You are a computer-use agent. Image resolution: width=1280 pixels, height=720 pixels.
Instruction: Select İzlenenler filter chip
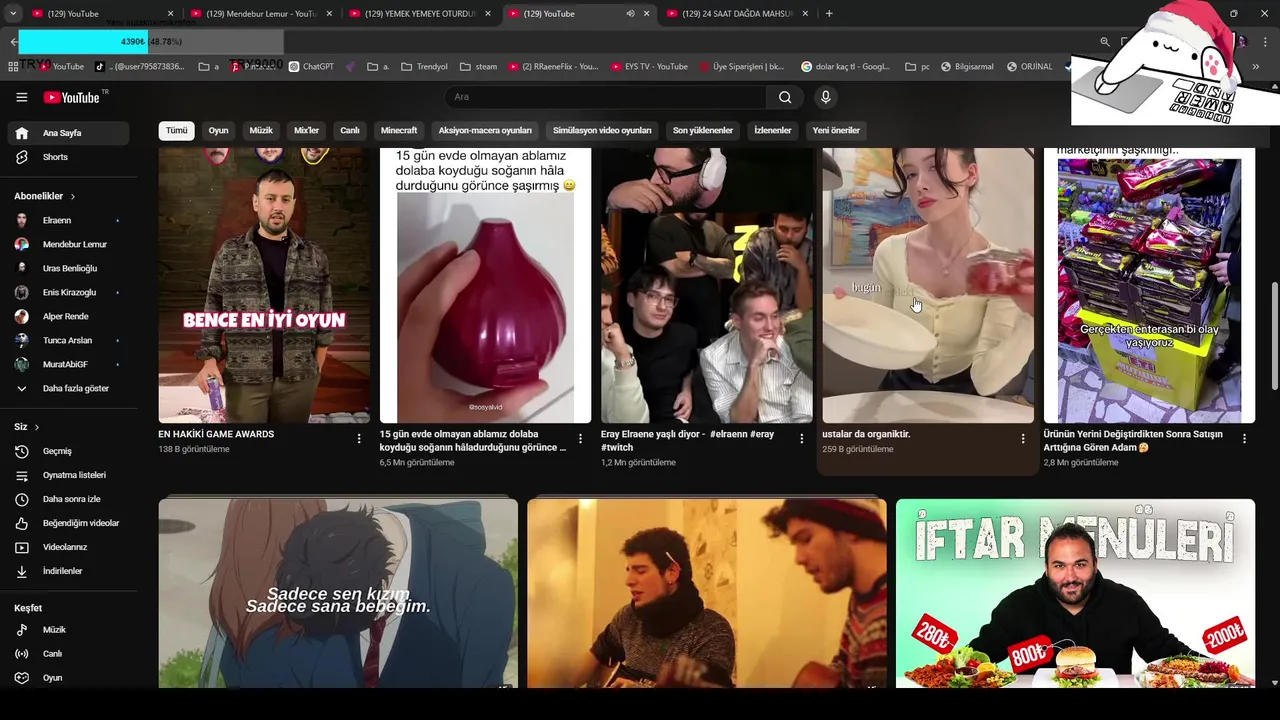(x=772, y=131)
